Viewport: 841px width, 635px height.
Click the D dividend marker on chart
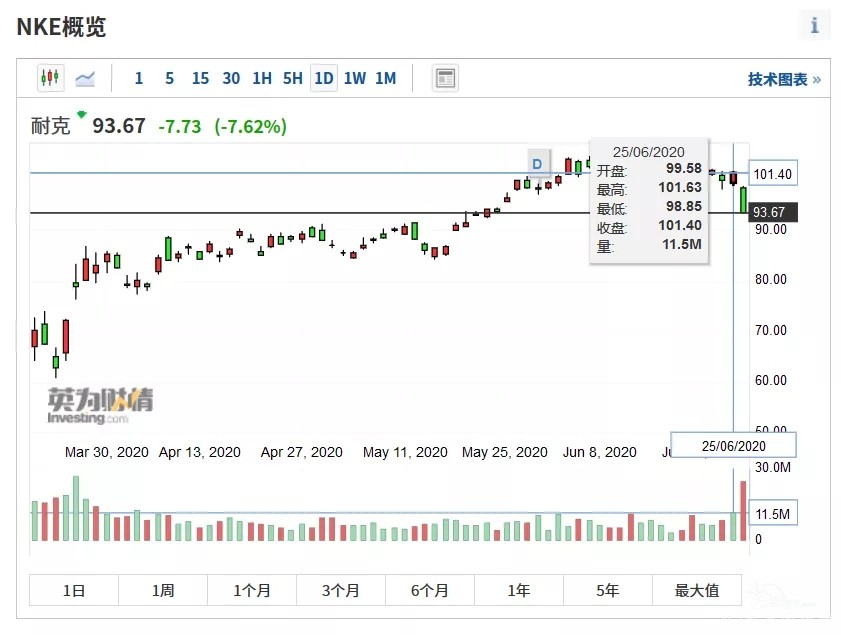[538, 163]
